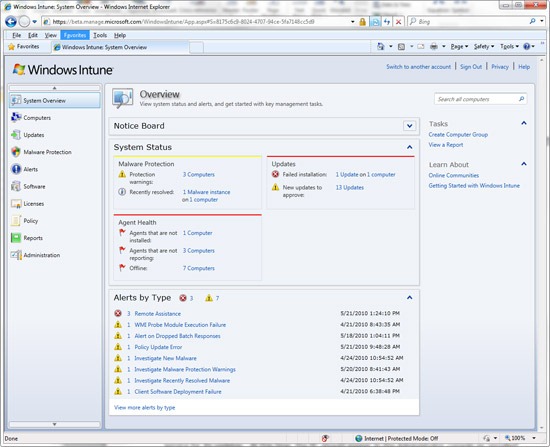The height and width of the screenshot is (447, 550).
Task: Open the Administration workspace icon
Action: click(16, 255)
